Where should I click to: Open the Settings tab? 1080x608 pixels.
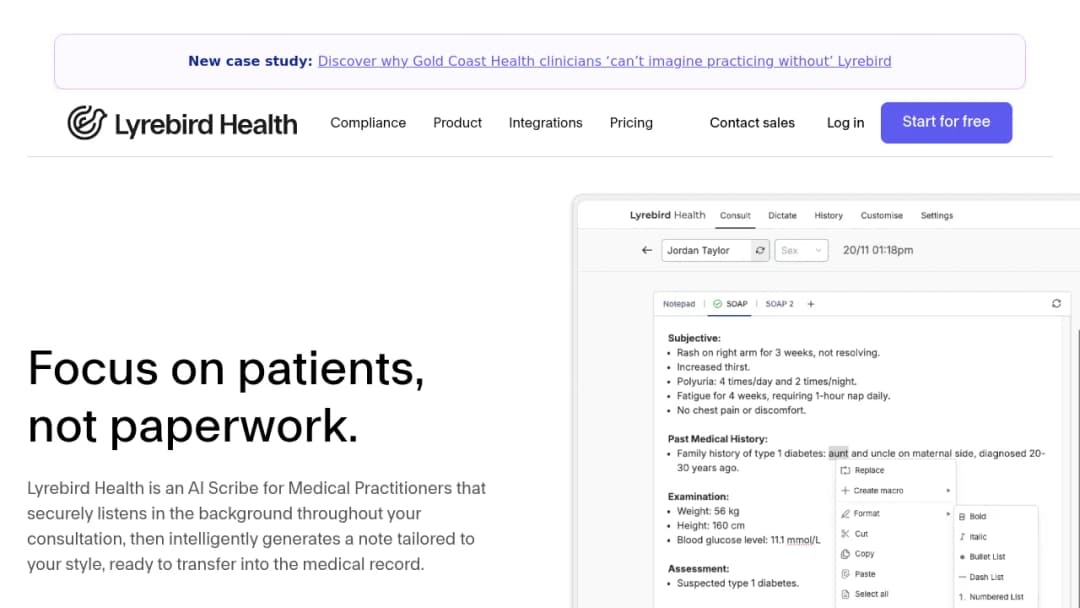pyautogui.click(x=937, y=216)
